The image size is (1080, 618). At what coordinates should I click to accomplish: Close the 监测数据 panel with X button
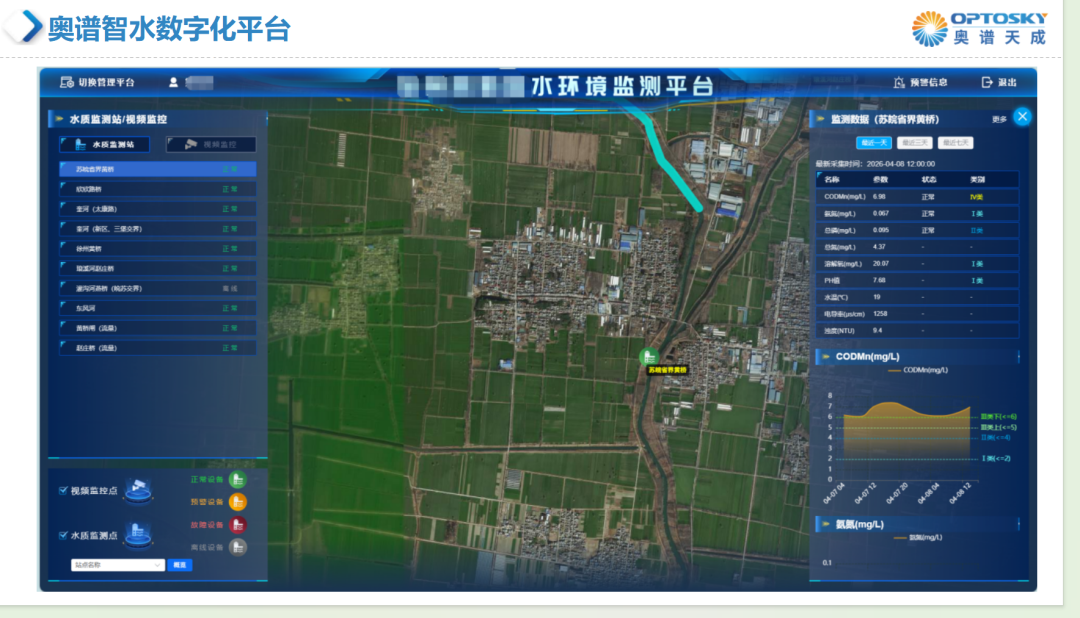coord(1022,117)
